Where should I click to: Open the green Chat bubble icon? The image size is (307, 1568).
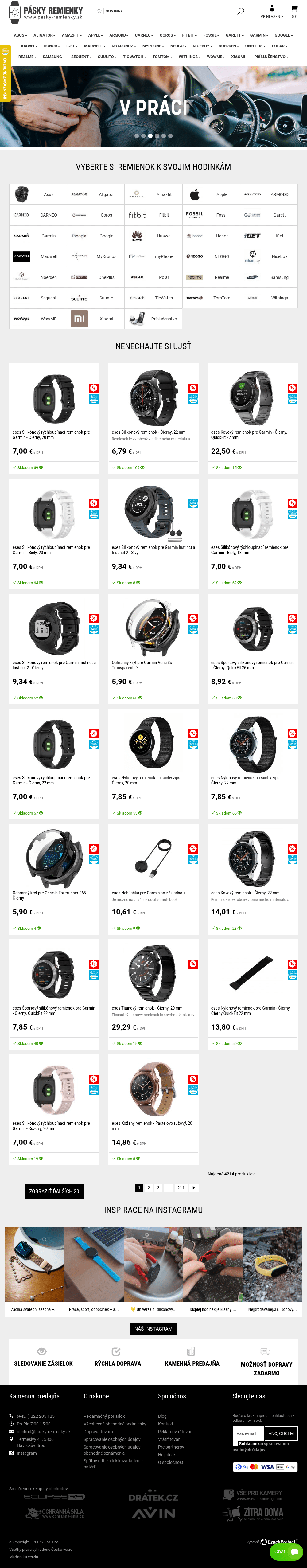point(286,1551)
